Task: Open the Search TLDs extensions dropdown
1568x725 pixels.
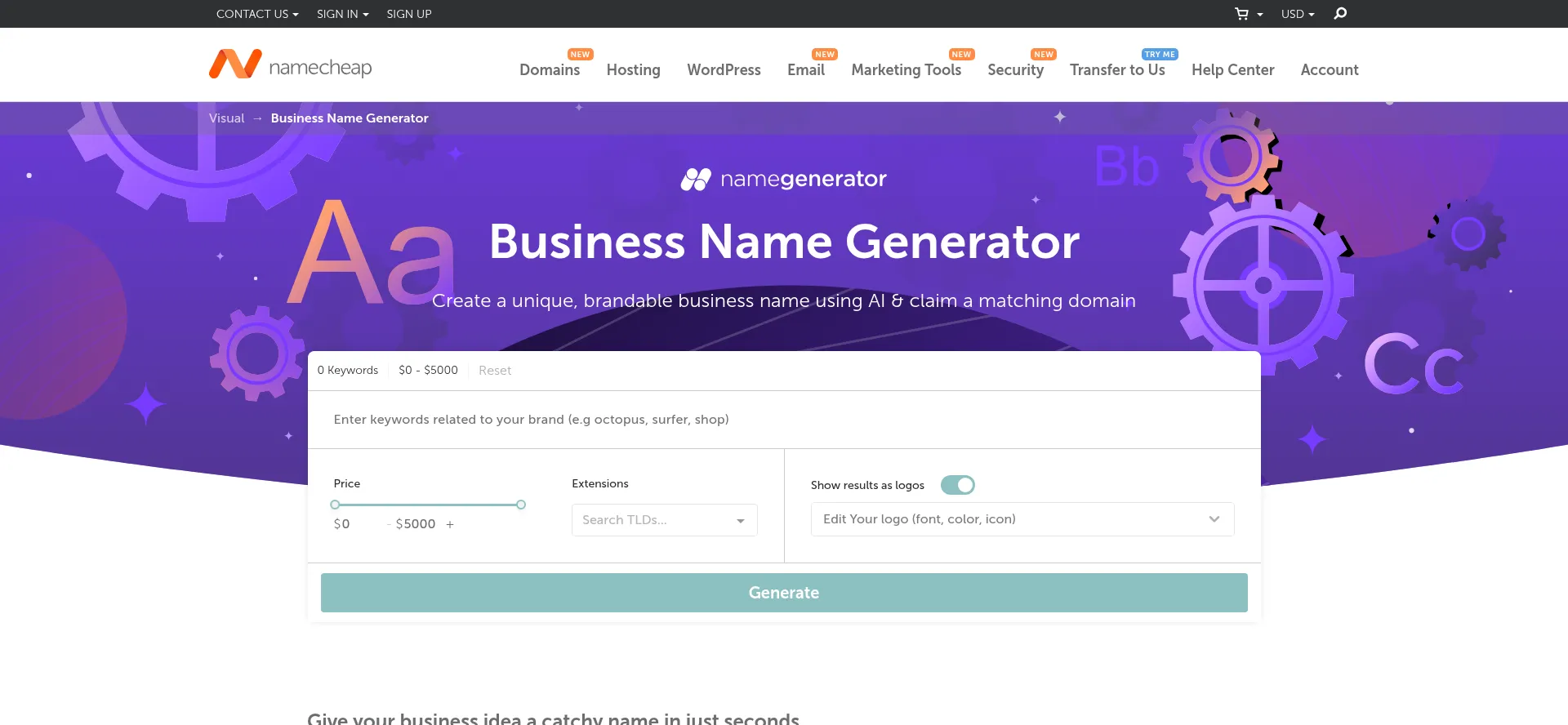Action: pyautogui.click(x=665, y=520)
